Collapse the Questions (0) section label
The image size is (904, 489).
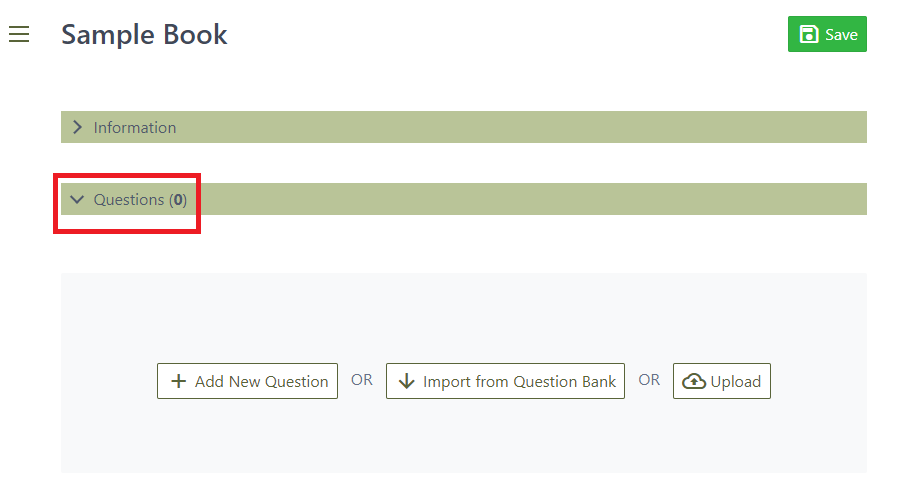click(x=130, y=200)
